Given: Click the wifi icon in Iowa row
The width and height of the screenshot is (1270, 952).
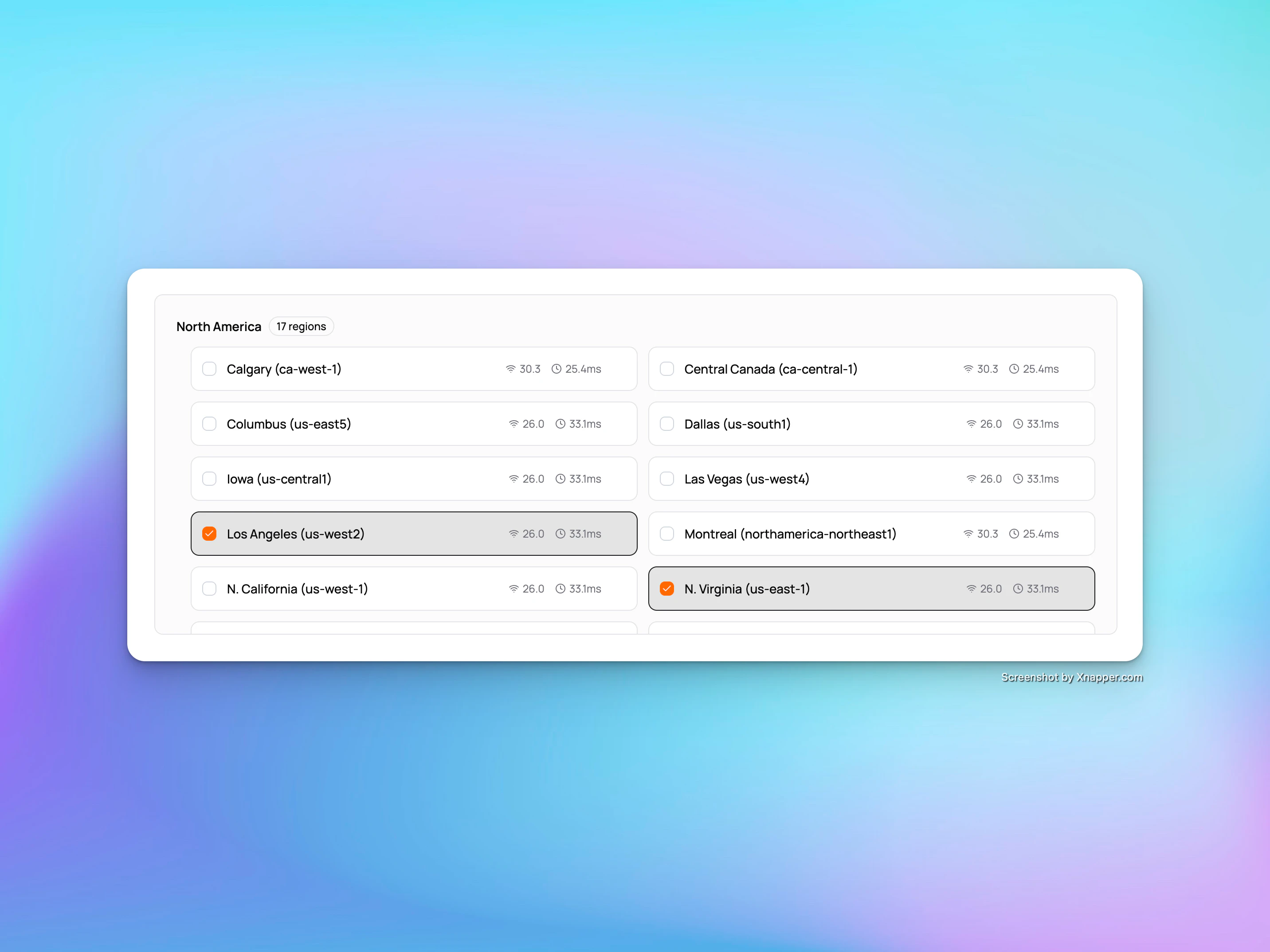Looking at the screenshot, I should click(x=513, y=479).
